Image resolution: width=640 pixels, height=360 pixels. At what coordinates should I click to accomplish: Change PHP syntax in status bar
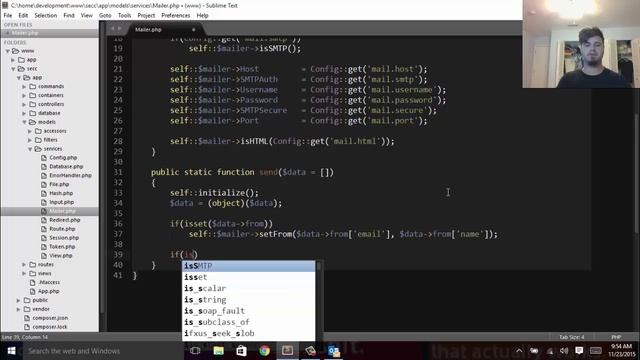(x=616, y=337)
